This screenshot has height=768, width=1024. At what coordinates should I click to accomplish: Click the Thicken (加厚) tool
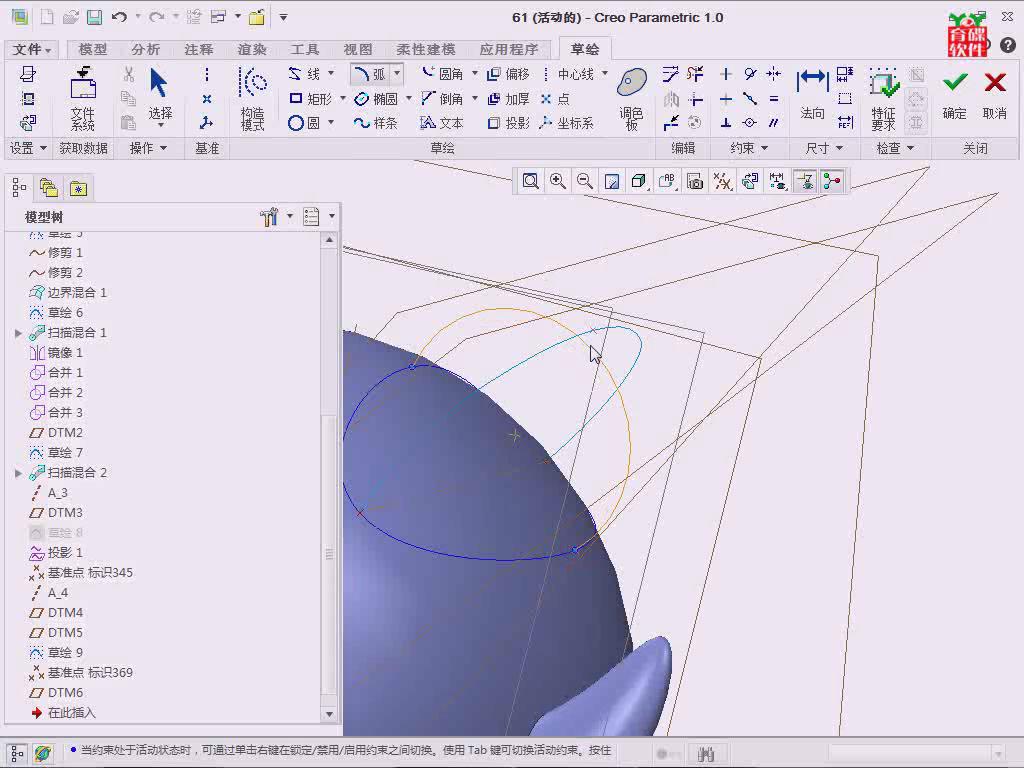click(509, 99)
